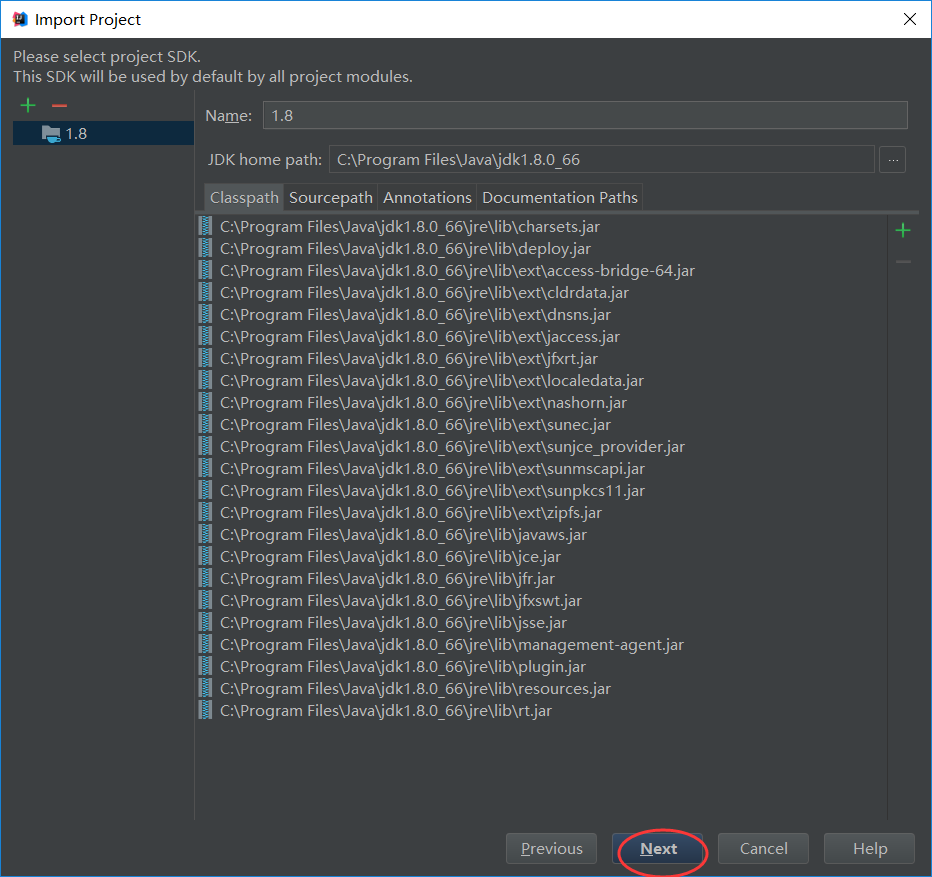Select the jfxrt.jar classpath row
This screenshot has width=932, height=877.
tap(542, 359)
